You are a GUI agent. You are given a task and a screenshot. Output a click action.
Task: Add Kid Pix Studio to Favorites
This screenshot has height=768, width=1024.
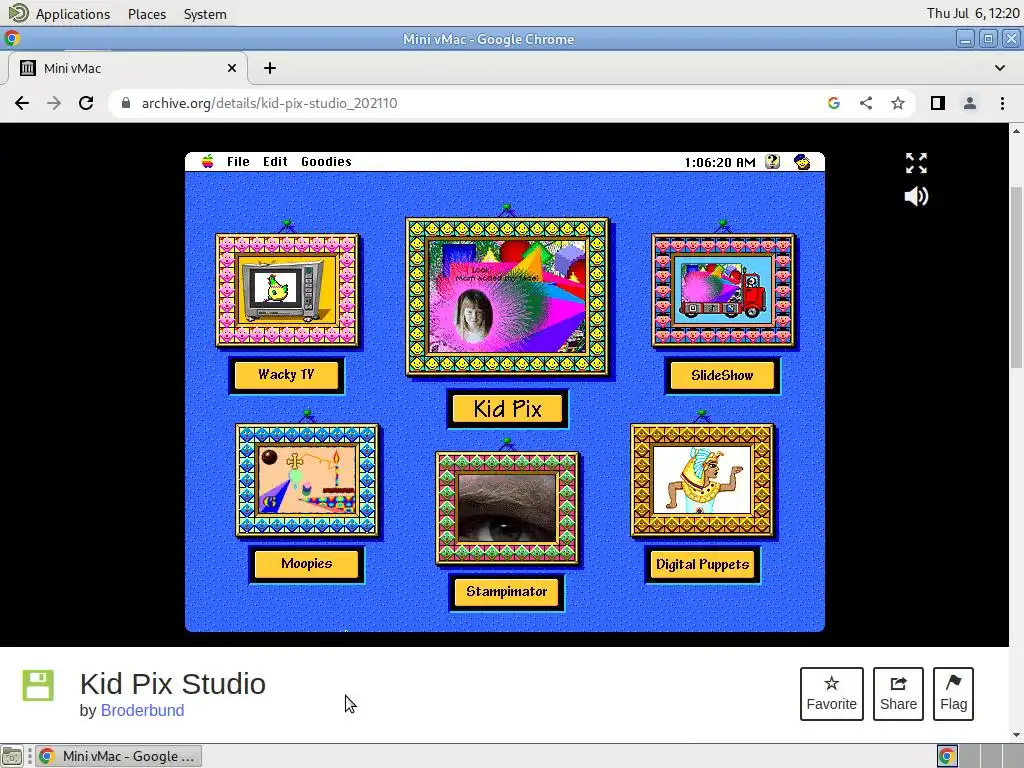click(x=831, y=694)
